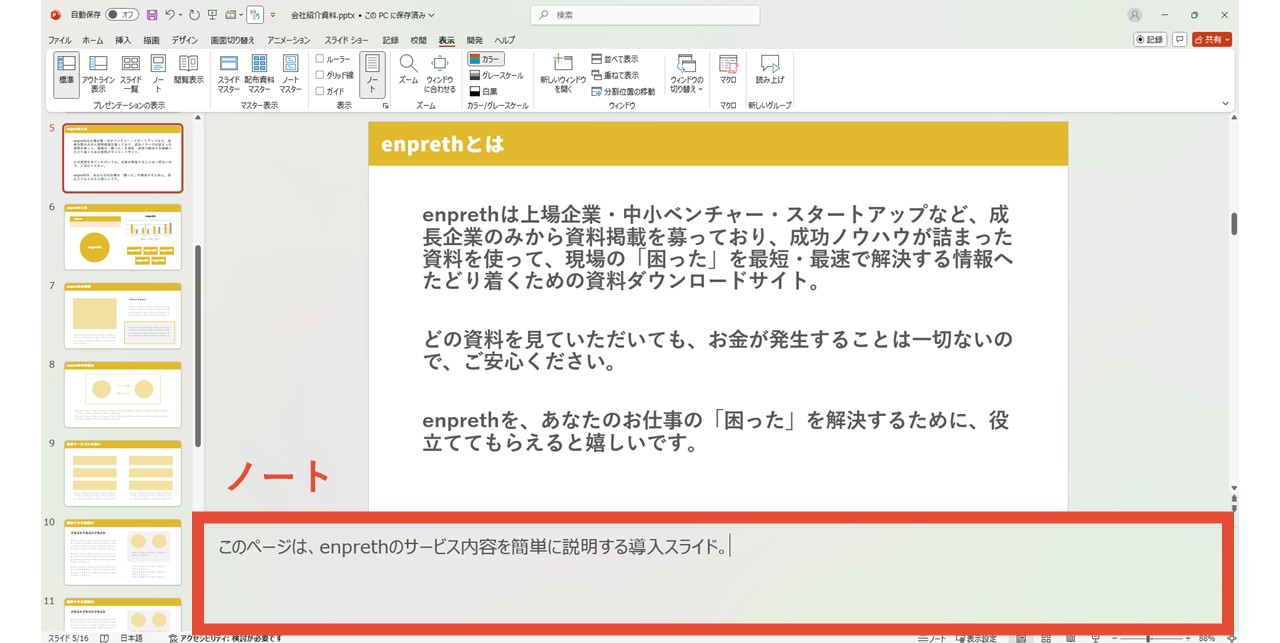Open the 挿入 insert tab

pos(123,40)
